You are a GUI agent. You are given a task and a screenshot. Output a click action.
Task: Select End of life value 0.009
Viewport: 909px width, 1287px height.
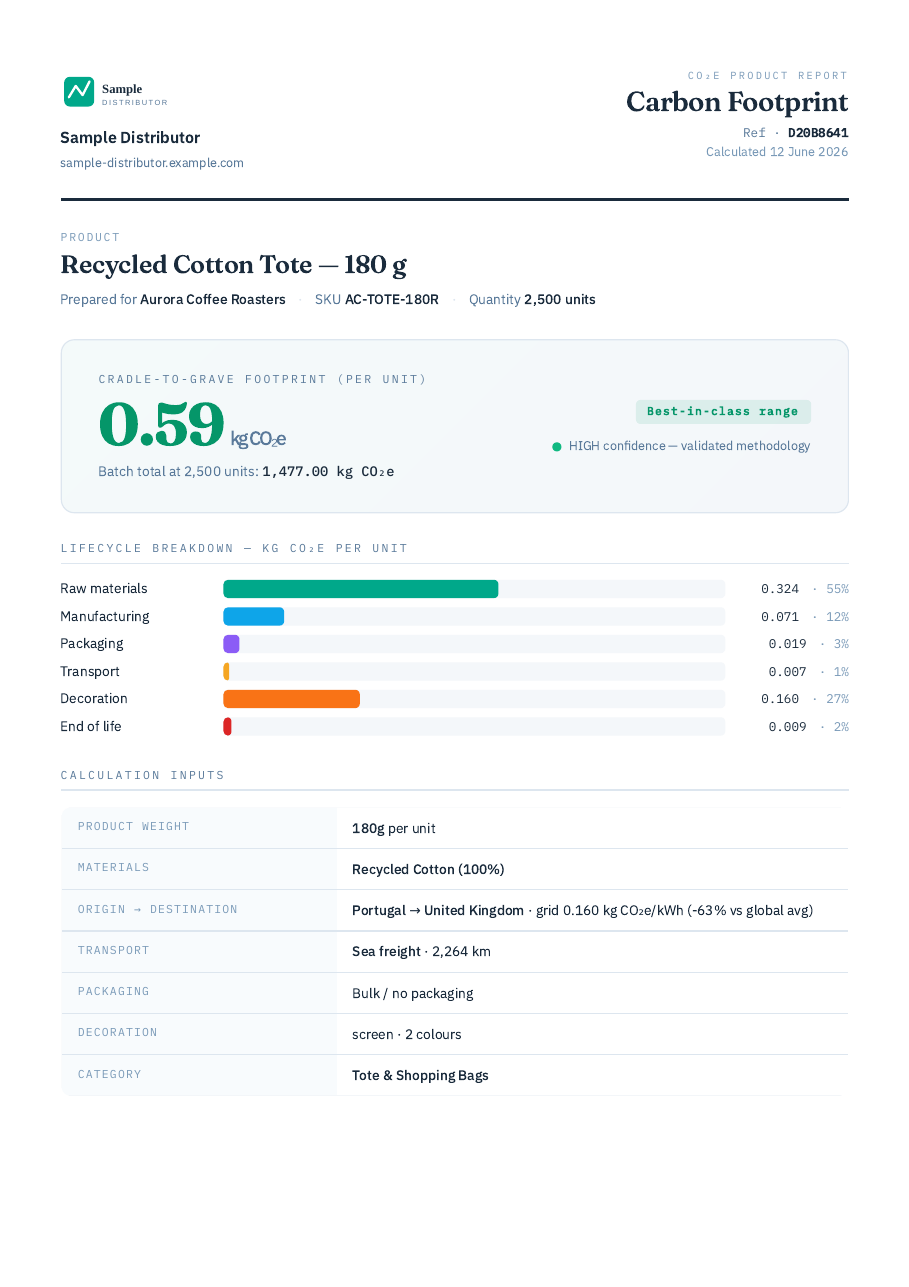point(788,727)
